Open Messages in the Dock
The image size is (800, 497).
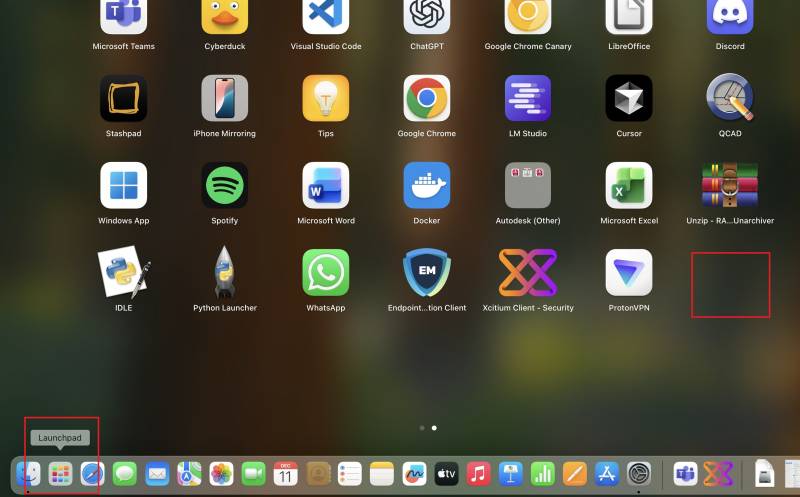124,474
